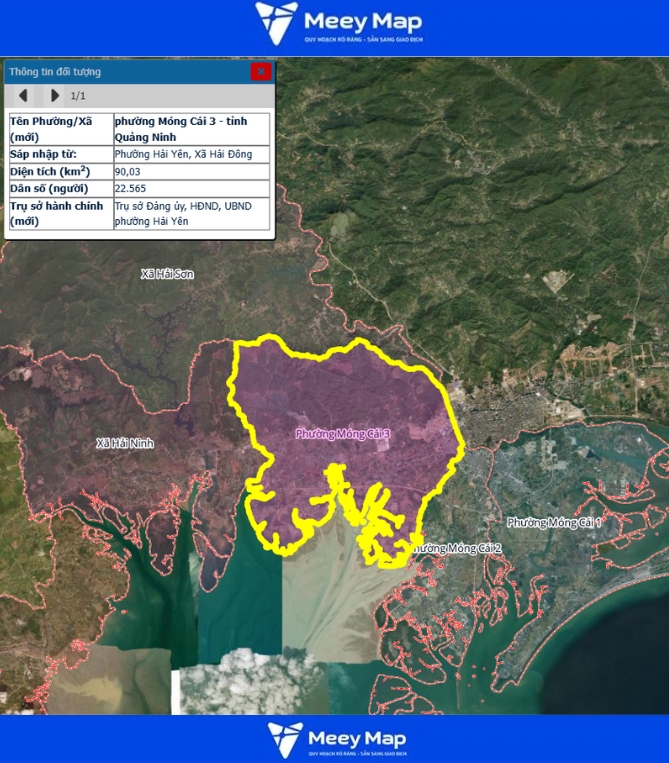Click the previous record arrow in popup
669x763 pixels.
[x=23, y=96]
